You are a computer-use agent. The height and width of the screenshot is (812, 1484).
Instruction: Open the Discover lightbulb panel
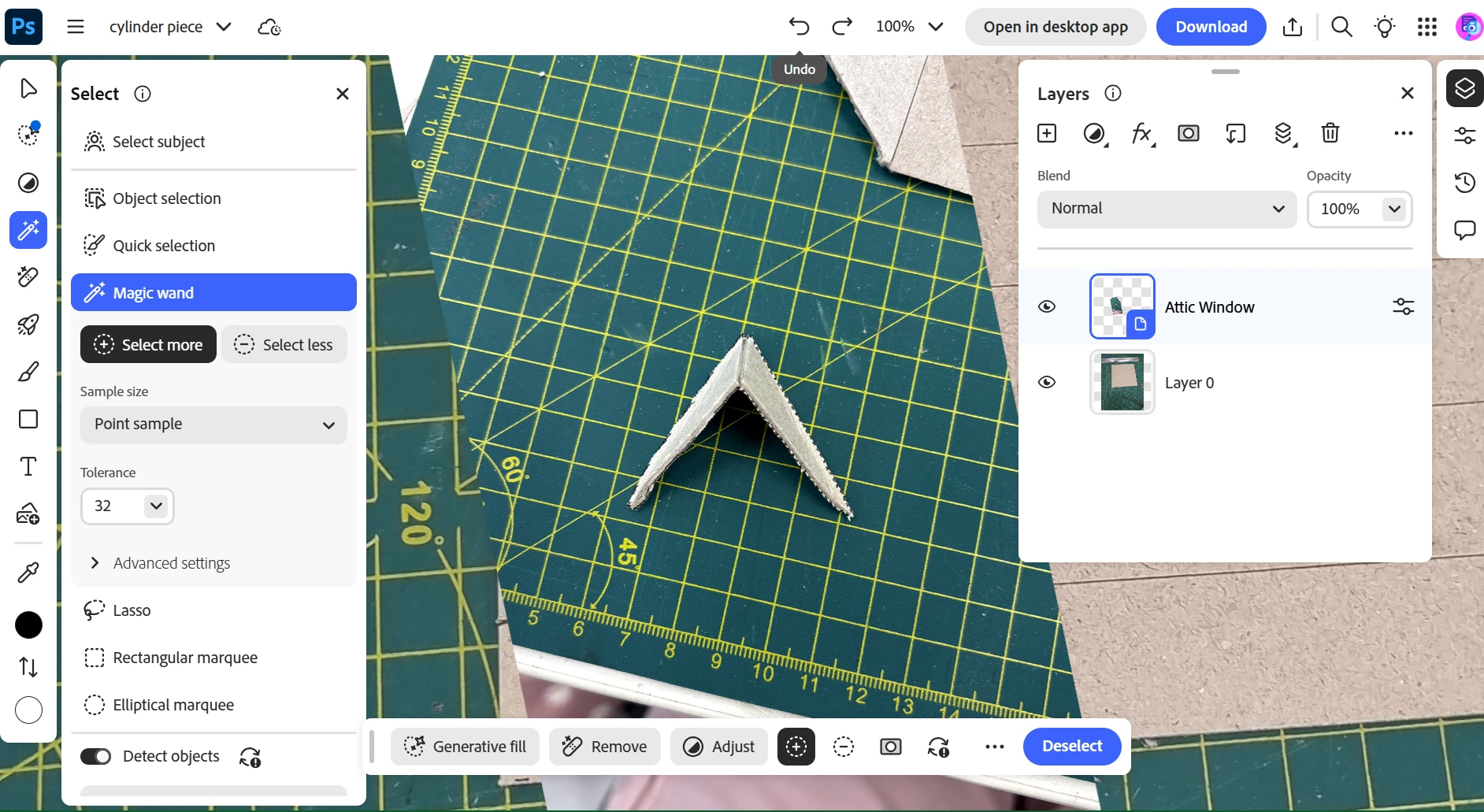[x=1385, y=27]
